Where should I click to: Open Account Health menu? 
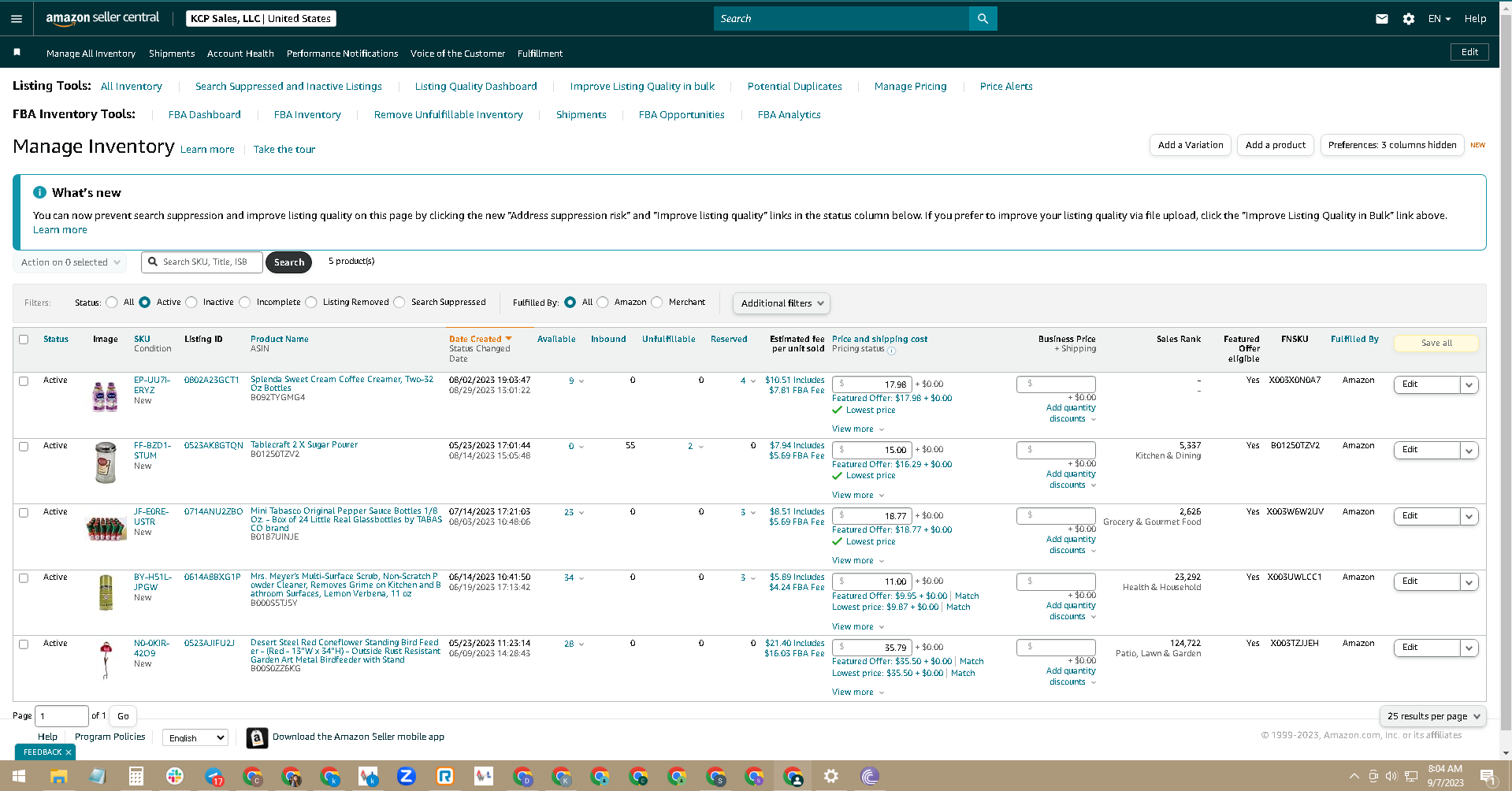(240, 54)
